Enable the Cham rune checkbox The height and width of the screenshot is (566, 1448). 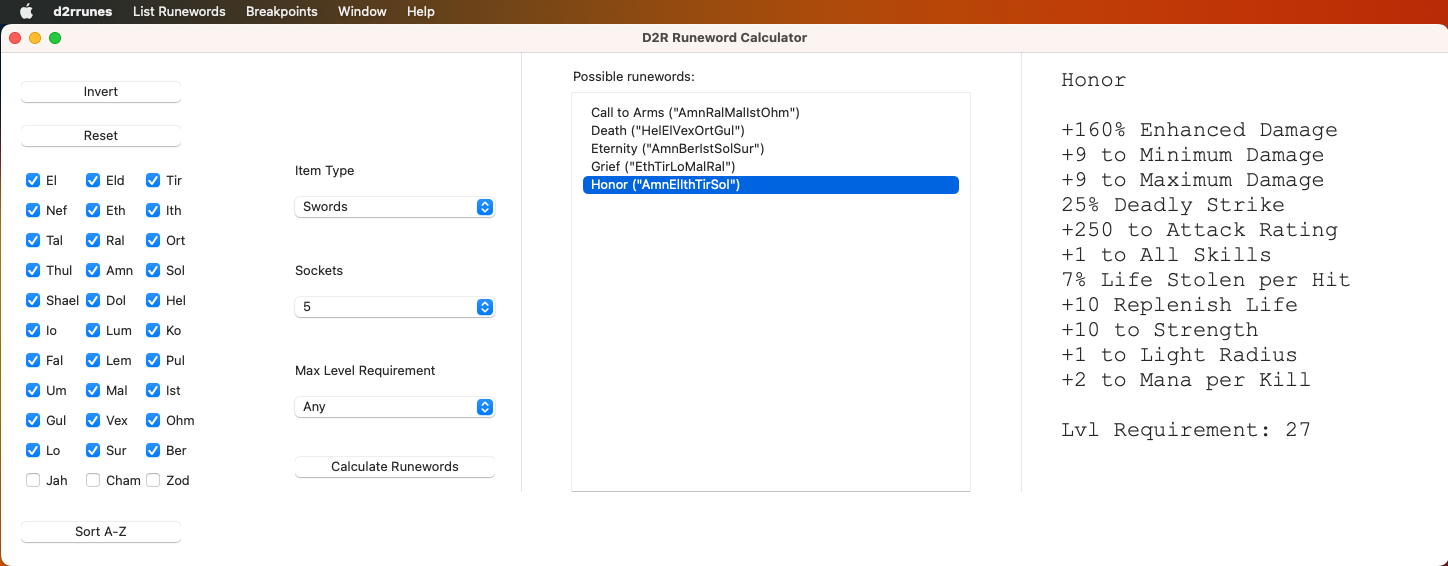point(93,481)
